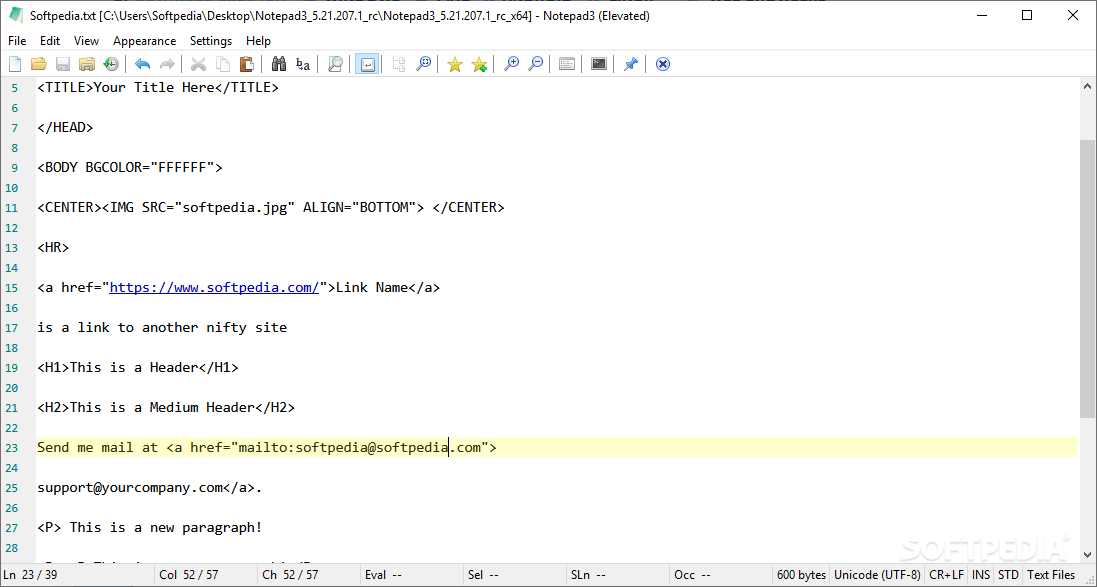Viewport: 1097px width, 587px height.
Task: Zoom in with the plus magnifier
Action: (511, 64)
